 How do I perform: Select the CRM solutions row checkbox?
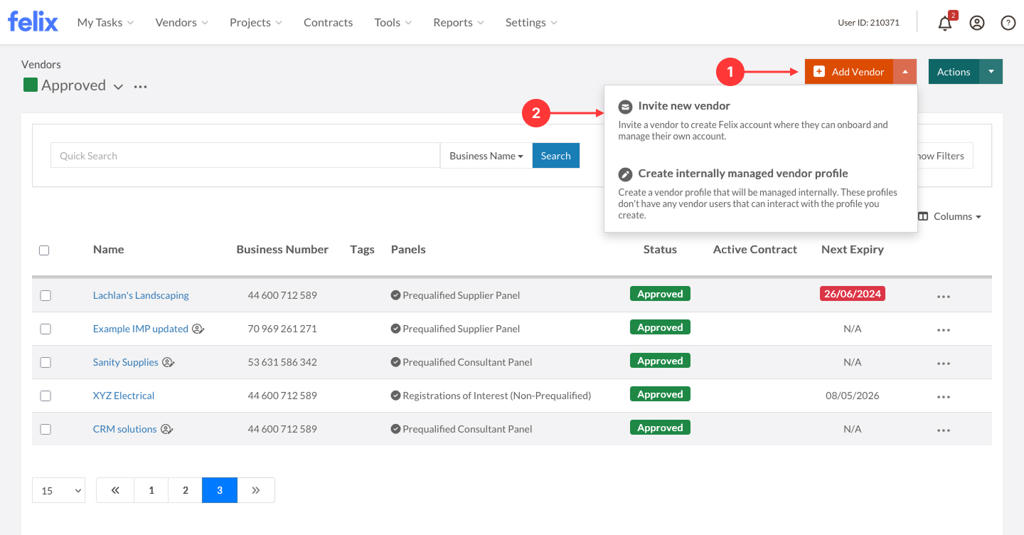(45, 429)
